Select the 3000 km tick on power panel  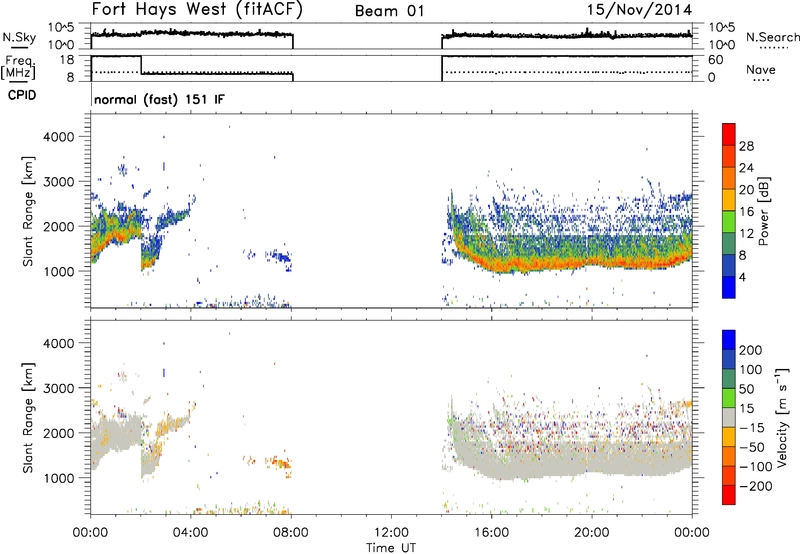(x=59, y=182)
